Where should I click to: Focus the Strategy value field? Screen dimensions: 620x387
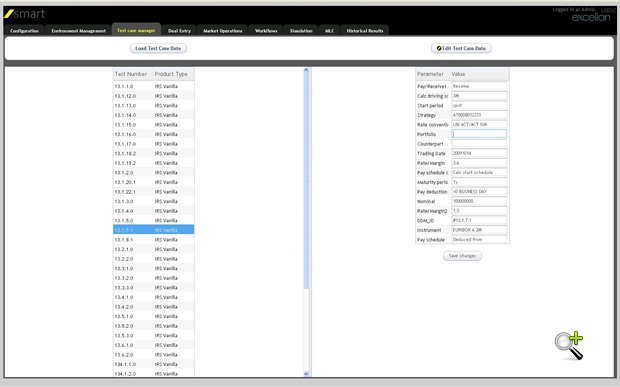(x=479, y=115)
